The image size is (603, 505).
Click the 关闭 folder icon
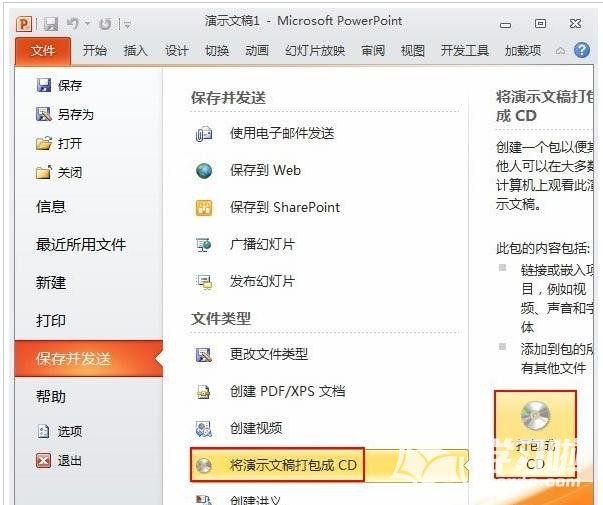coord(43,172)
